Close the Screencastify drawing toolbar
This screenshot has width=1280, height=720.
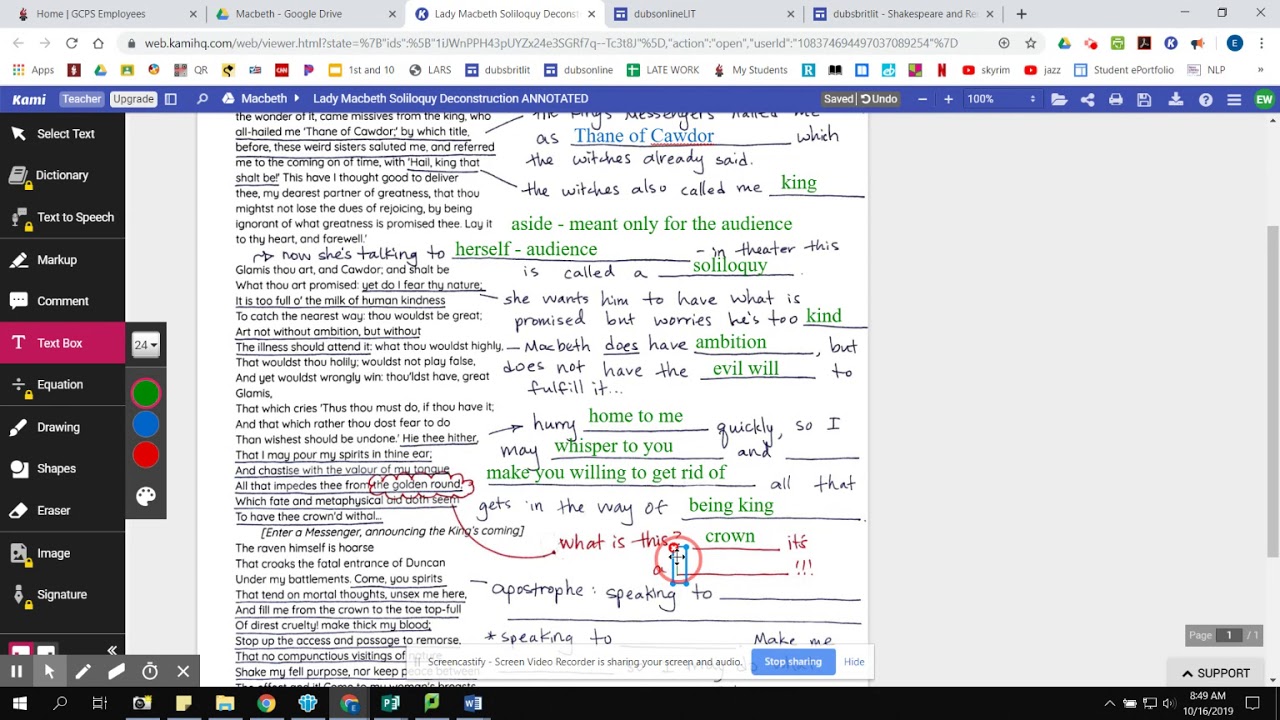[183, 672]
